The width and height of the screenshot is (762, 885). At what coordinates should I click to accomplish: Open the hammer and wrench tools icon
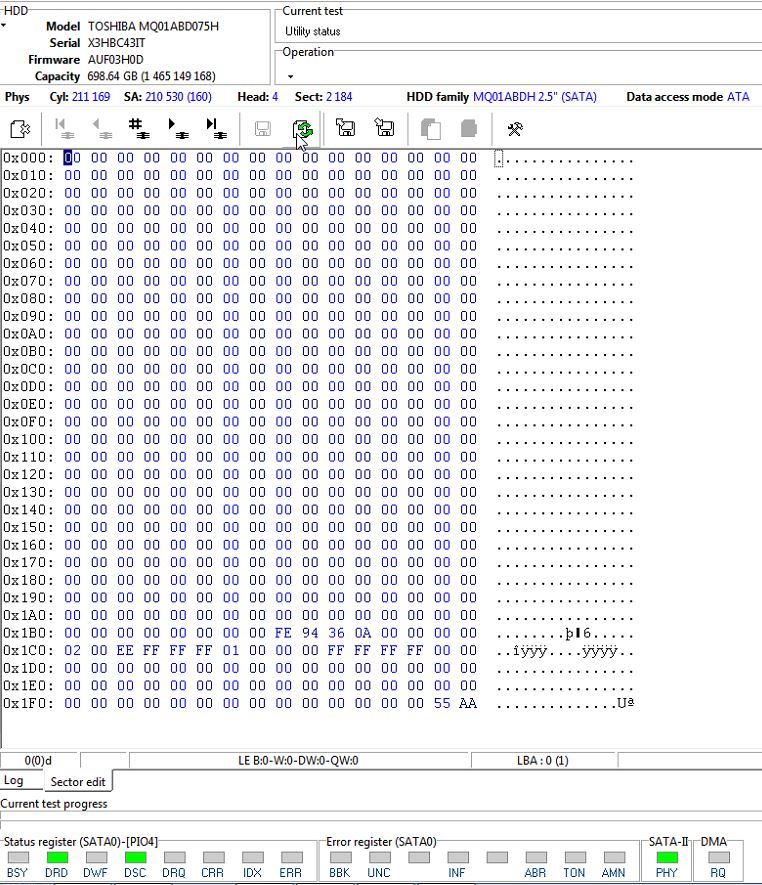tap(515, 129)
